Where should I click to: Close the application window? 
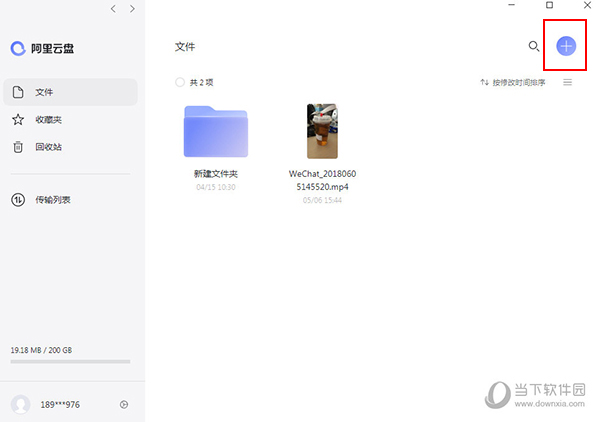(587, 5)
